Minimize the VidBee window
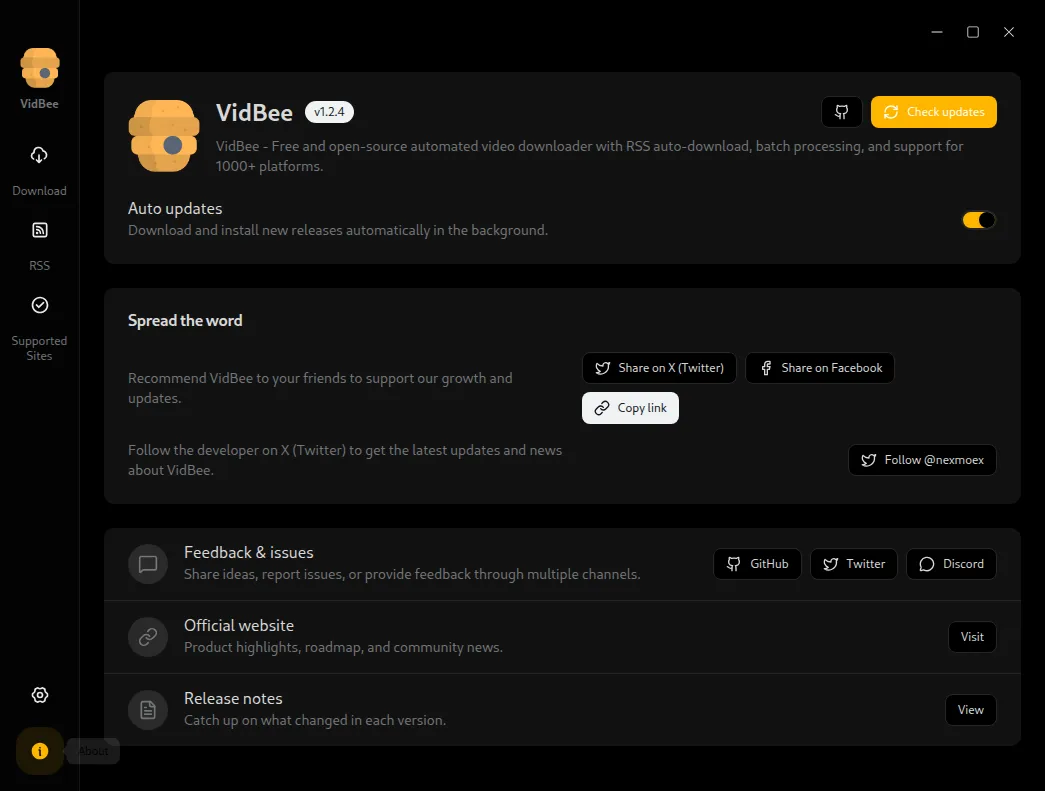This screenshot has height=791, width=1045. pyautogui.click(x=937, y=32)
